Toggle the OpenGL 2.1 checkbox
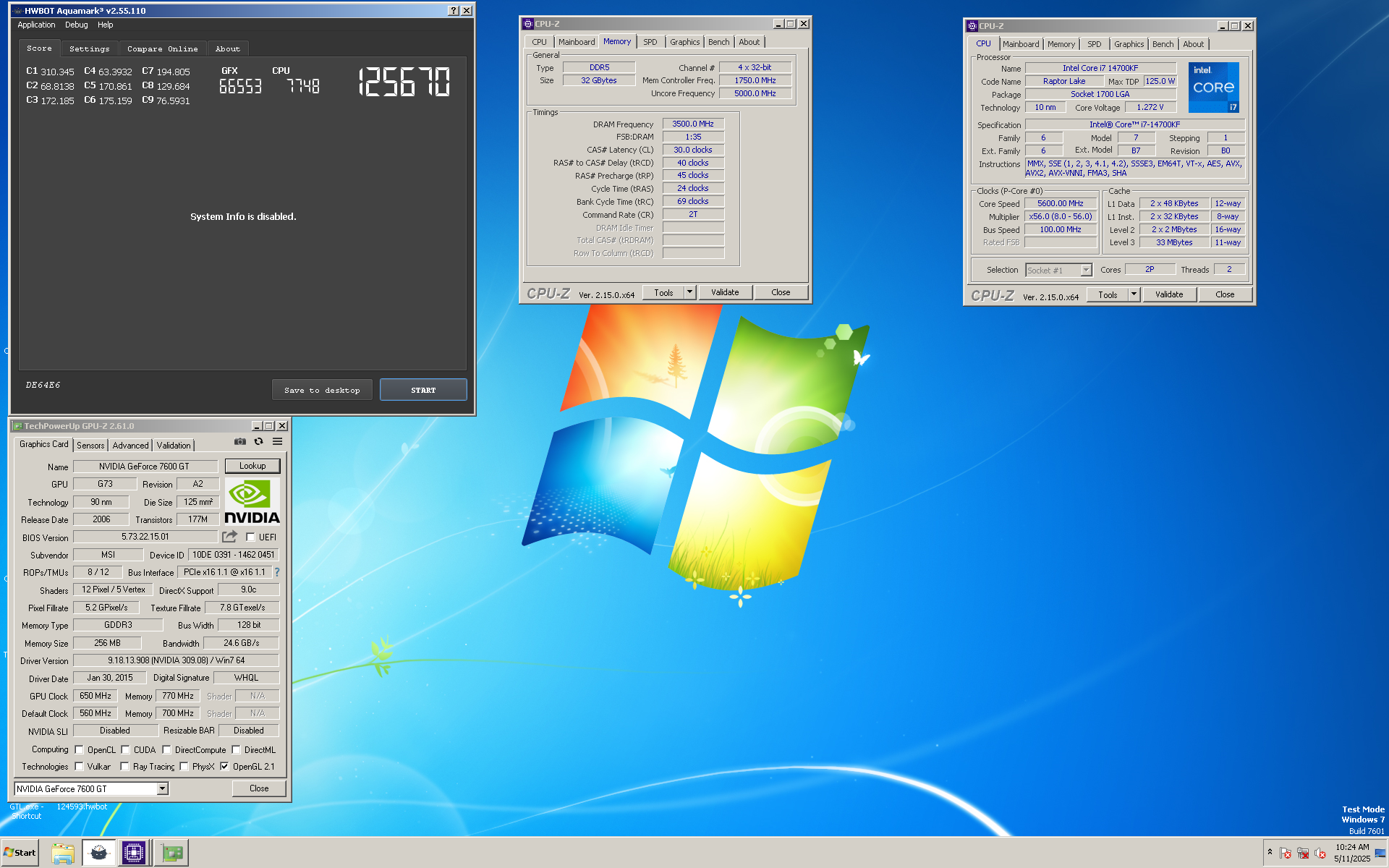 pos(224,767)
